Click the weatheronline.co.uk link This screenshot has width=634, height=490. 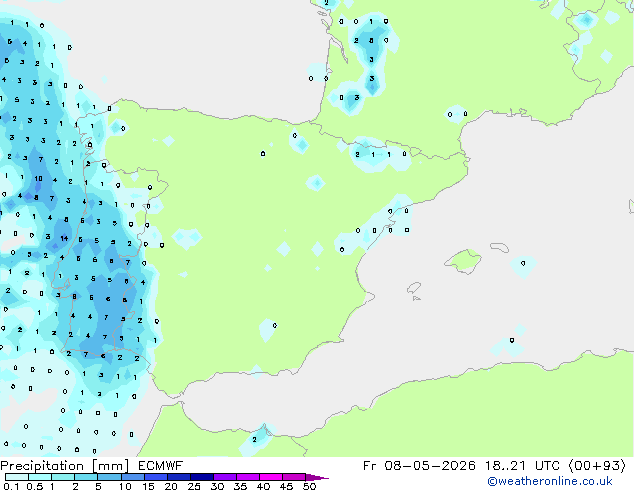[550, 481]
